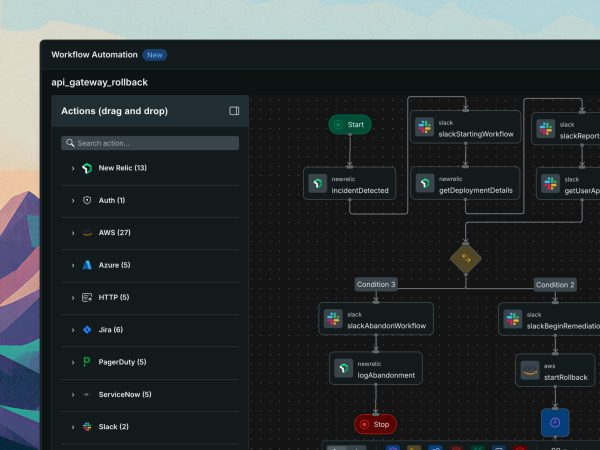Click New Relic icon on incidentDetected node
This screenshot has width=600, height=450.
click(318, 183)
